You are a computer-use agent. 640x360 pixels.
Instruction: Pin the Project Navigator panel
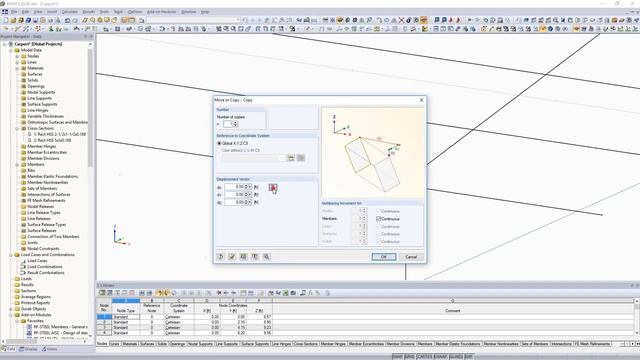pyautogui.click(x=85, y=36)
